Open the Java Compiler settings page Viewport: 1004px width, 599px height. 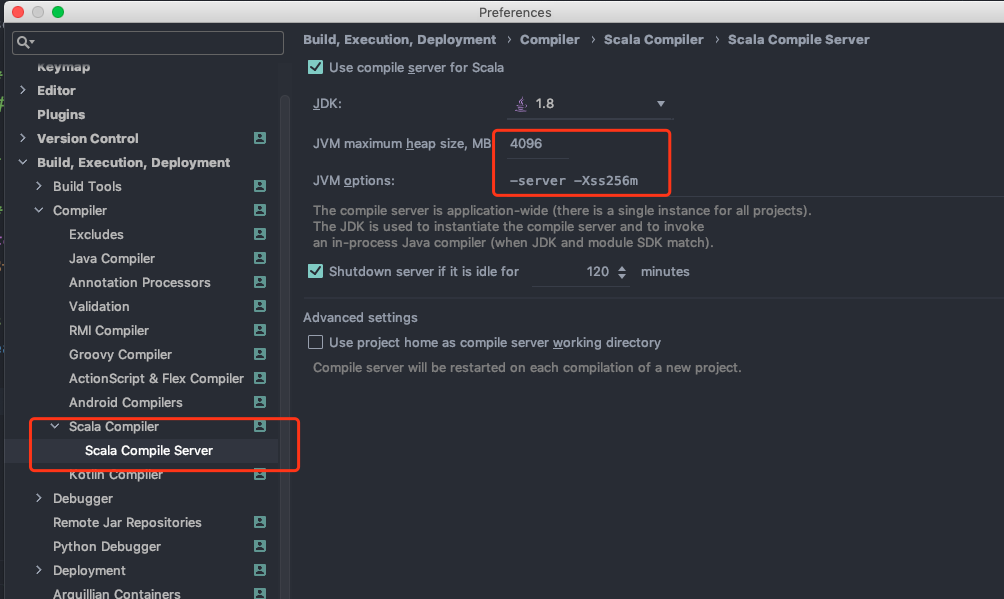pos(112,259)
